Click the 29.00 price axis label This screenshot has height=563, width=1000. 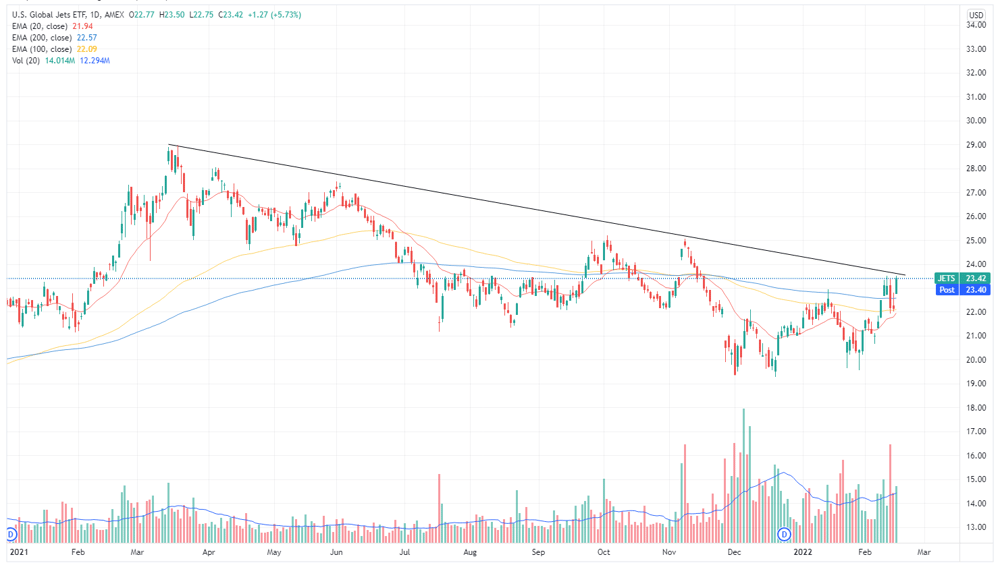point(976,145)
